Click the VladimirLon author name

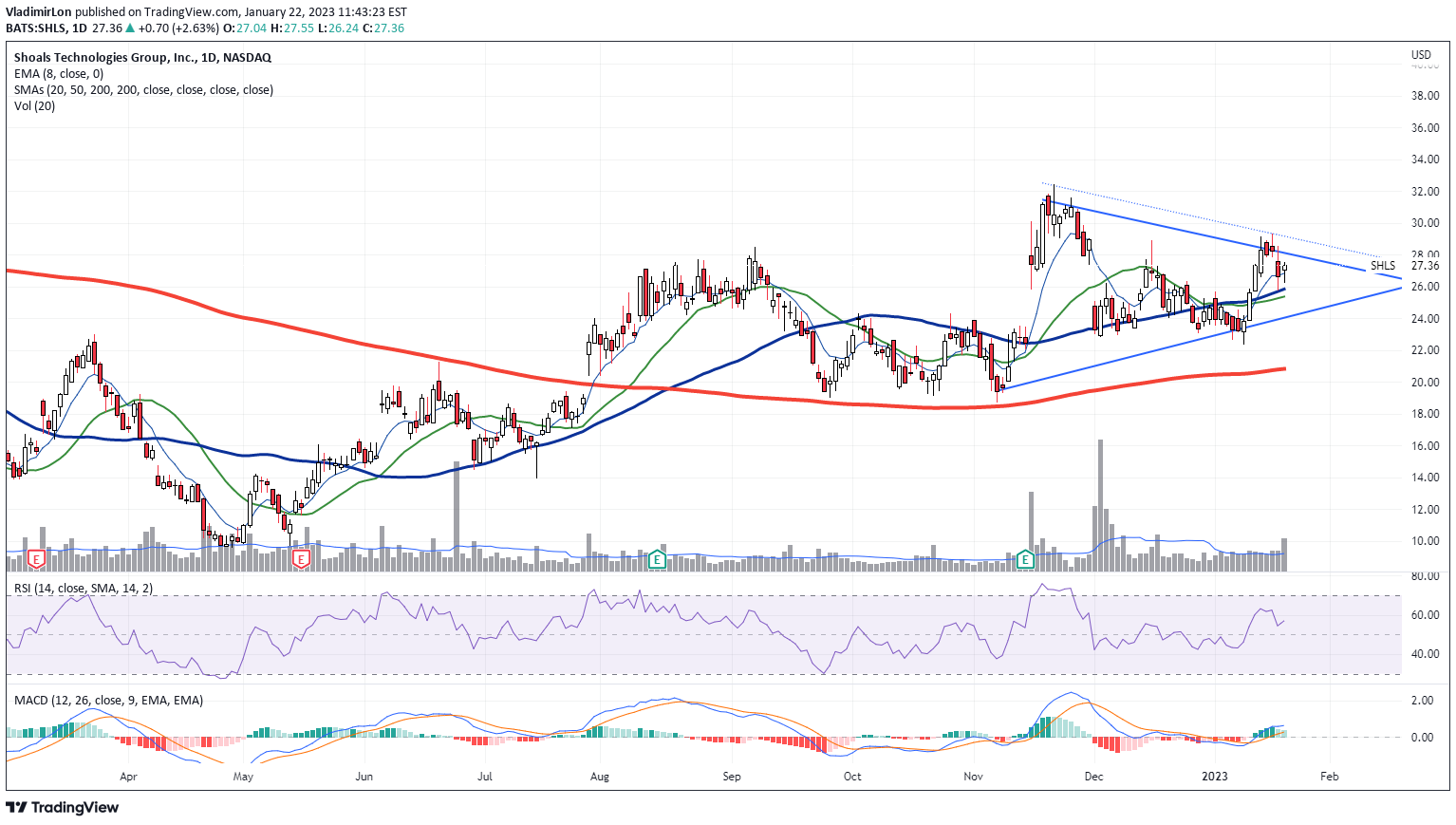click(39, 12)
